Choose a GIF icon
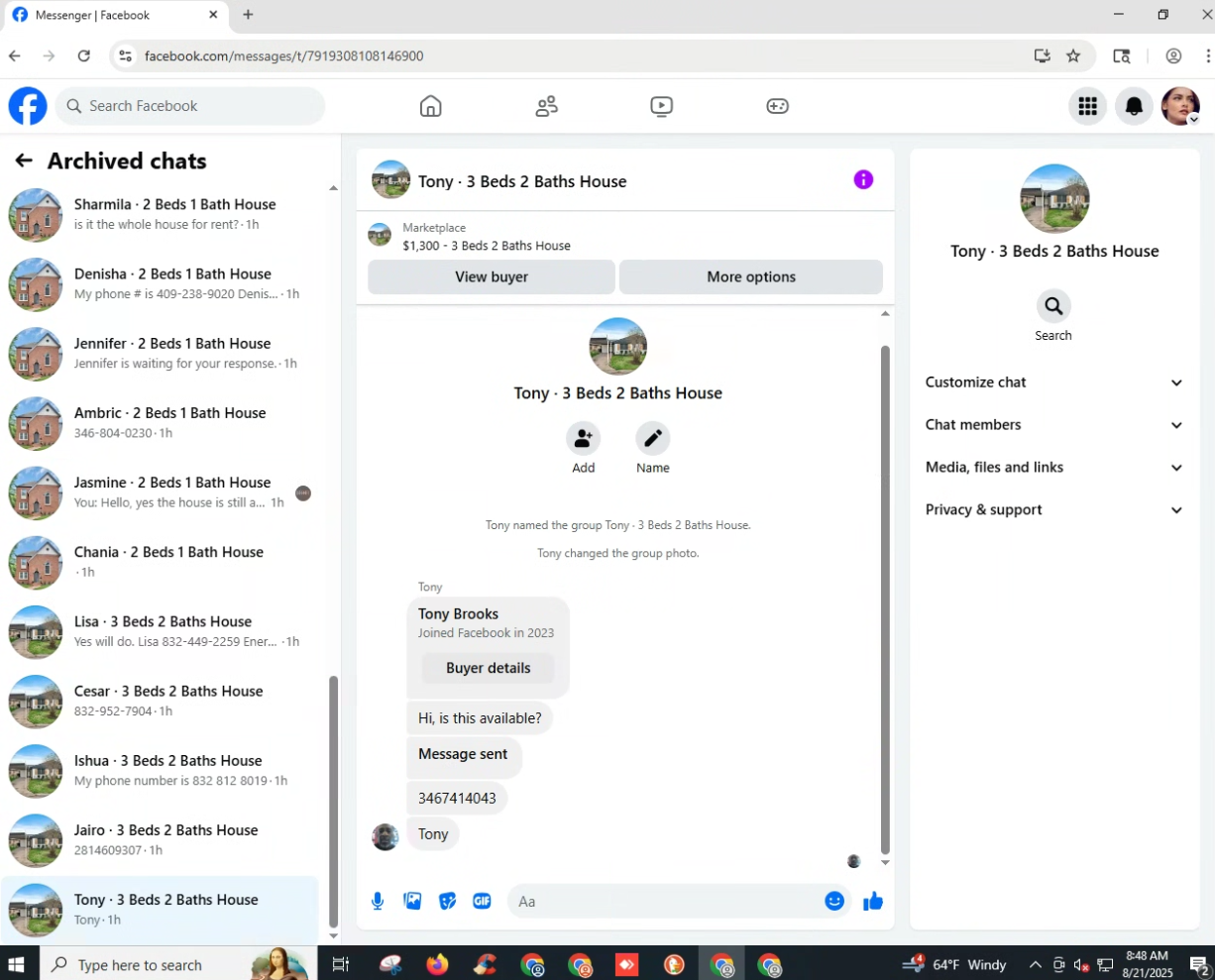The image size is (1215, 980). (x=482, y=901)
